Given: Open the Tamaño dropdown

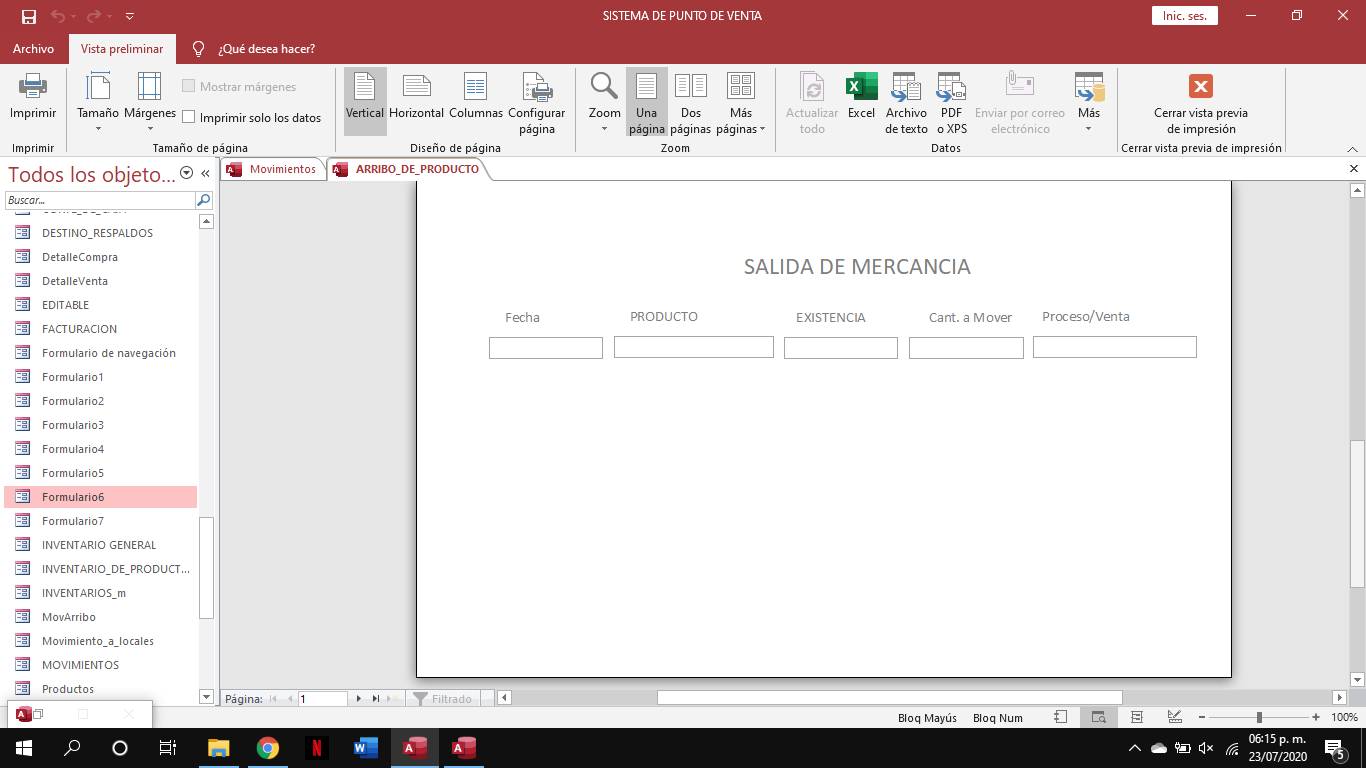Looking at the screenshot, I should point(96,100).
